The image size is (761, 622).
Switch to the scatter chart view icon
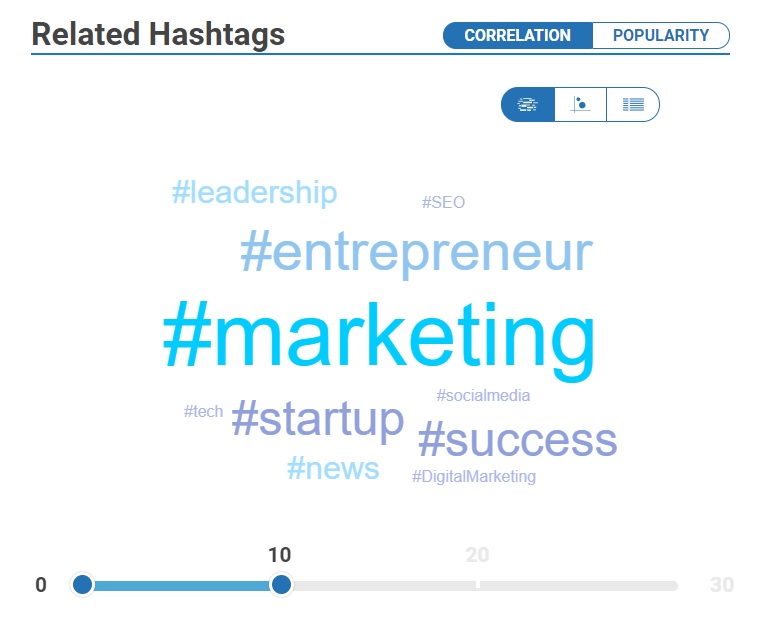tap(580, 104)
